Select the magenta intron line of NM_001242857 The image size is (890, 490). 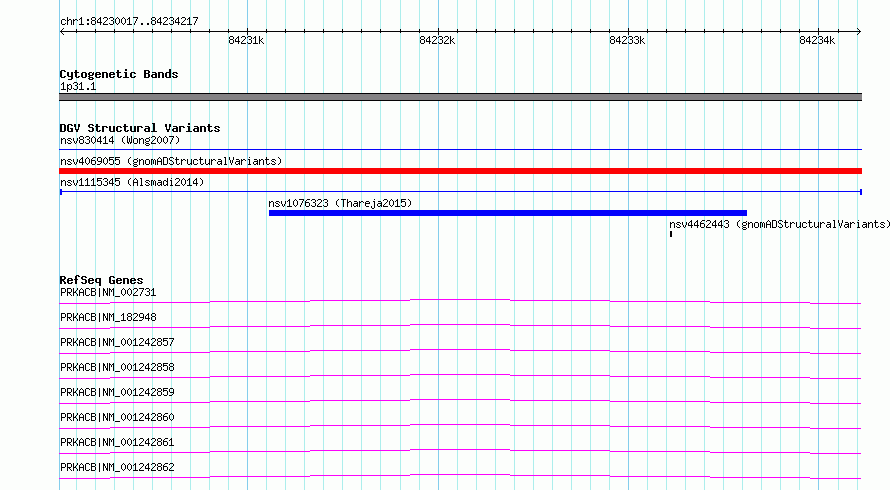(460, 351)
